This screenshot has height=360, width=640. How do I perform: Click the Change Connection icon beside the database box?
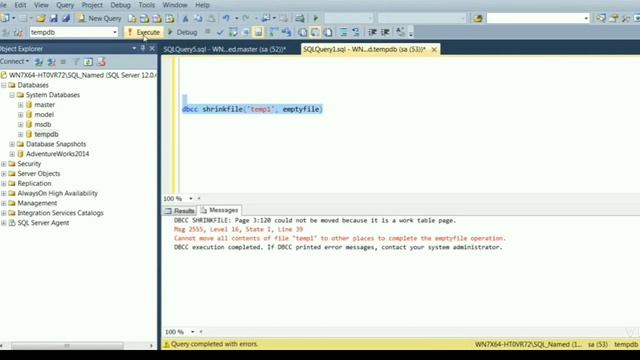(18, 32)
